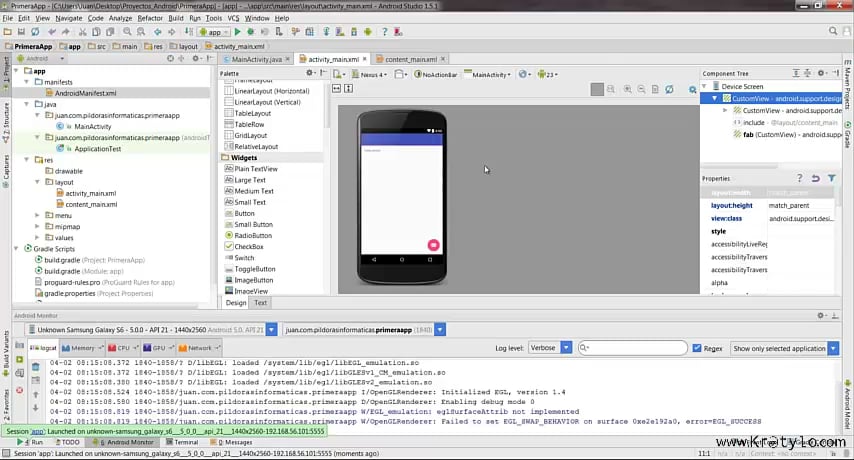
Task: Toggle layout height expand icon
Action: coord(349,88)
